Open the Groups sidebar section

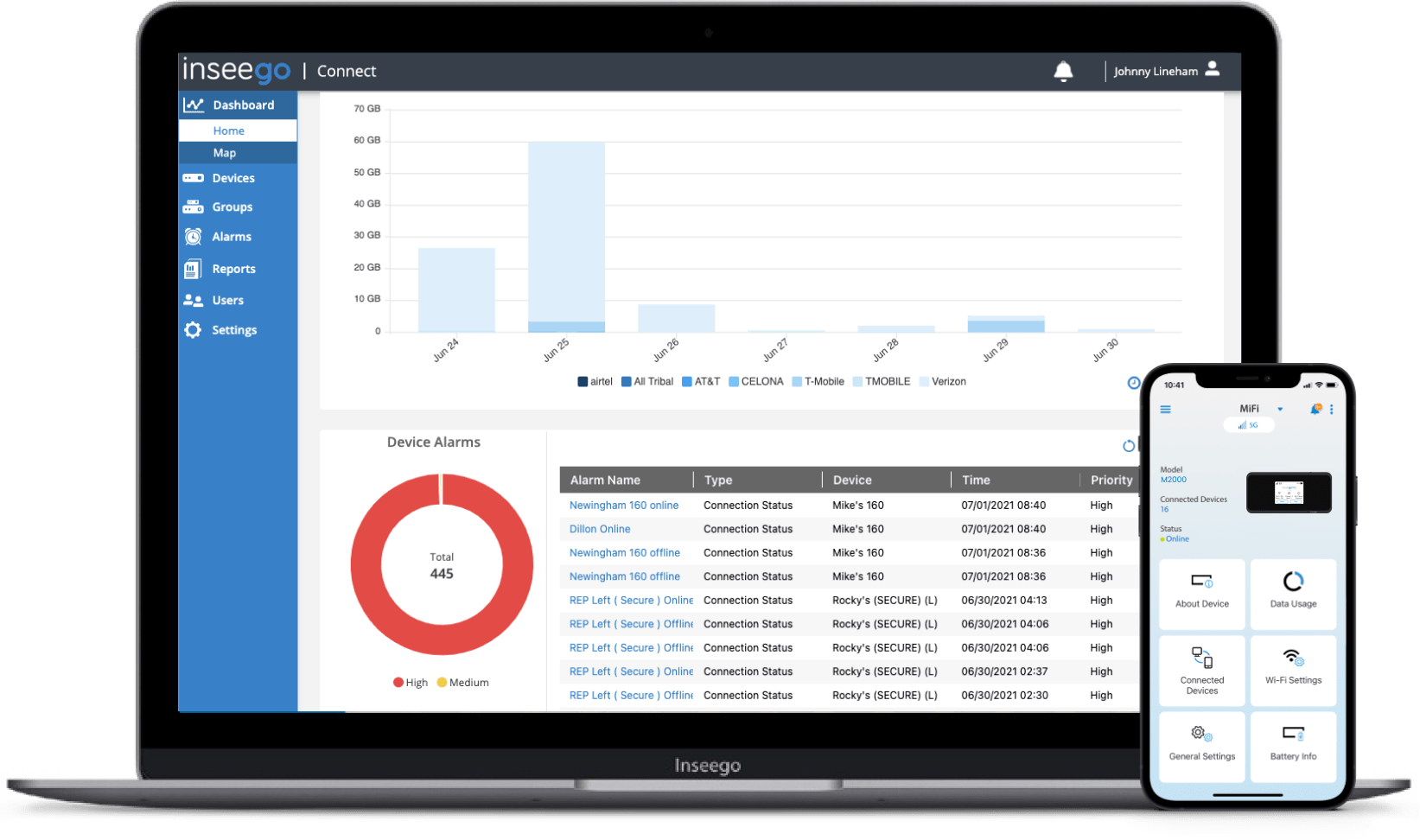point(232,207)
